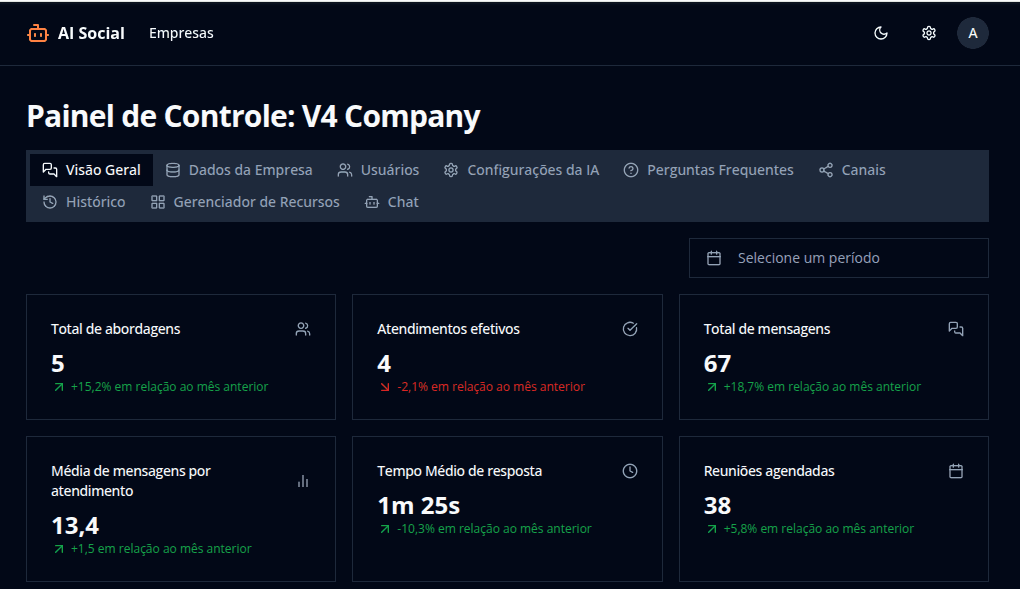View the Histórico tab

[x=84, y=202]
